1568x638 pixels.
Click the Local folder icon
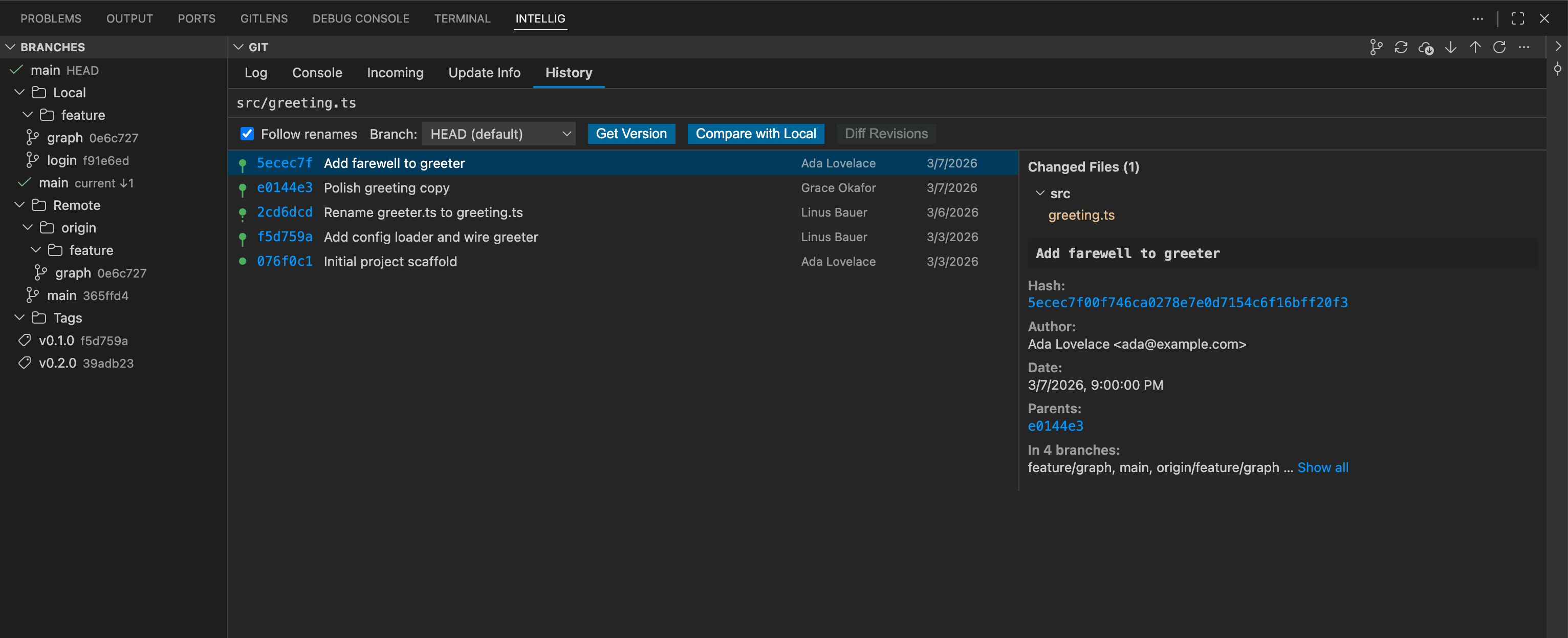click(x=39, y=93)
